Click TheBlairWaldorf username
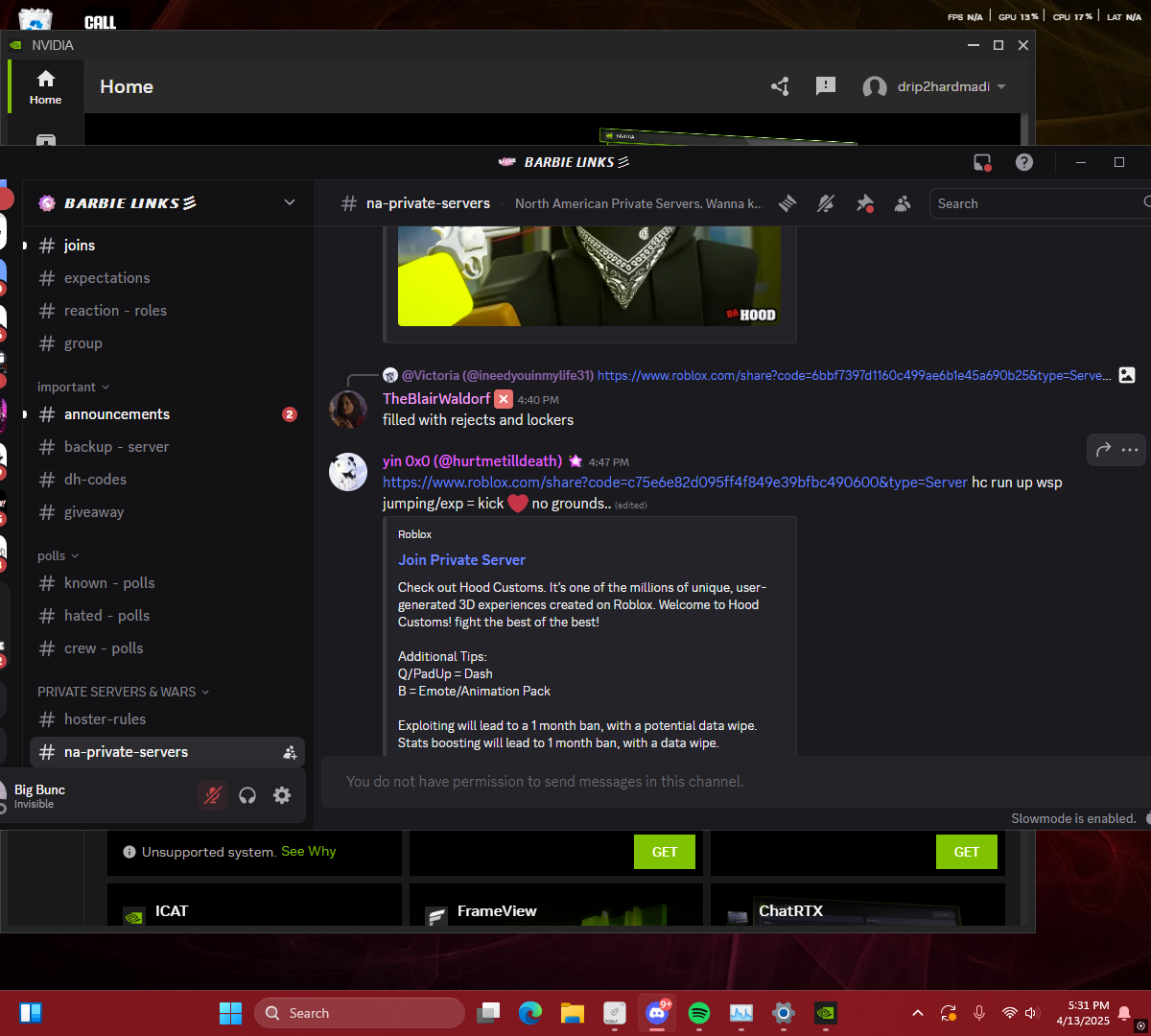This screenshot has width=1151, height=1036. [436, 399]
